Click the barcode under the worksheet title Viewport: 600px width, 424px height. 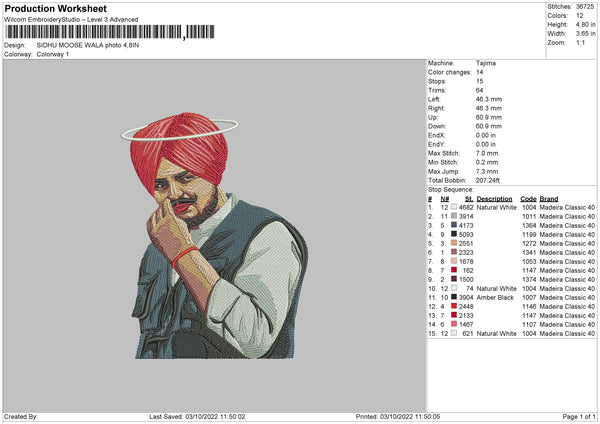coord(110,32)
